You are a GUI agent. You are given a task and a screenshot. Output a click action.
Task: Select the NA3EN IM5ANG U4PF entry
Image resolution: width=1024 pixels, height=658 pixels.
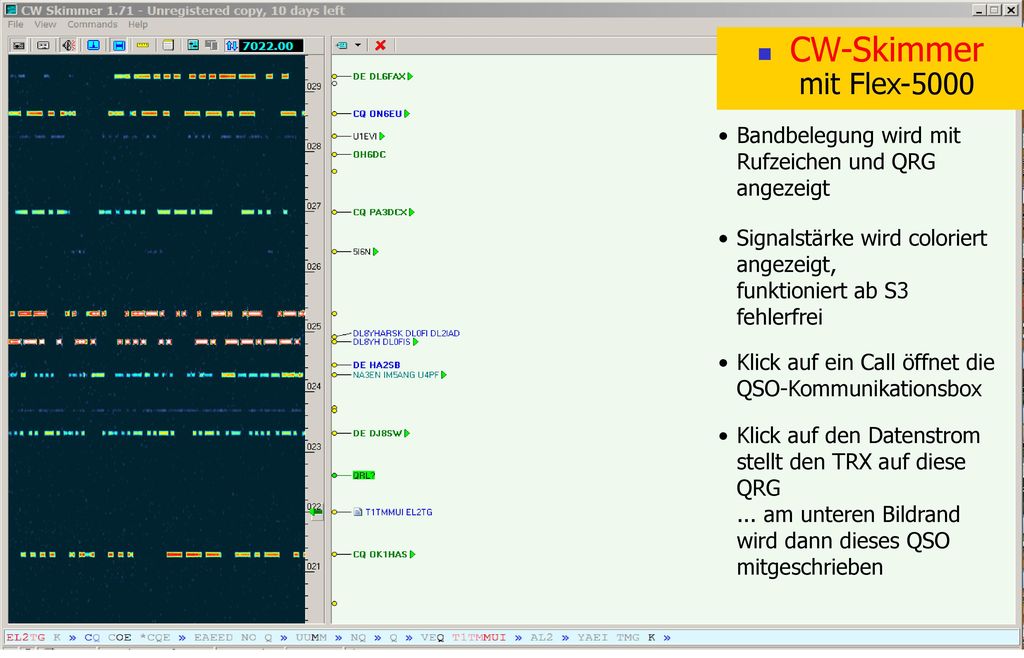pyautogui.click(x=396, y=375)
